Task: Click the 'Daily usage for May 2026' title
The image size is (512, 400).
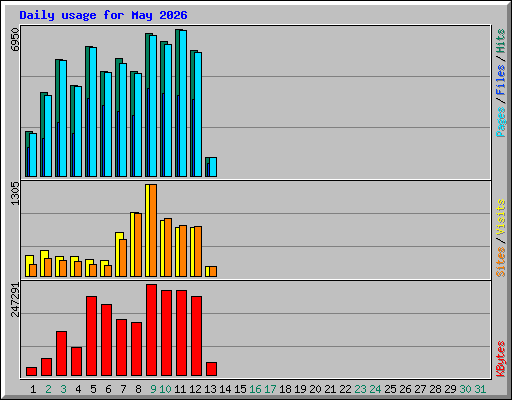Action: click(103, 16)
